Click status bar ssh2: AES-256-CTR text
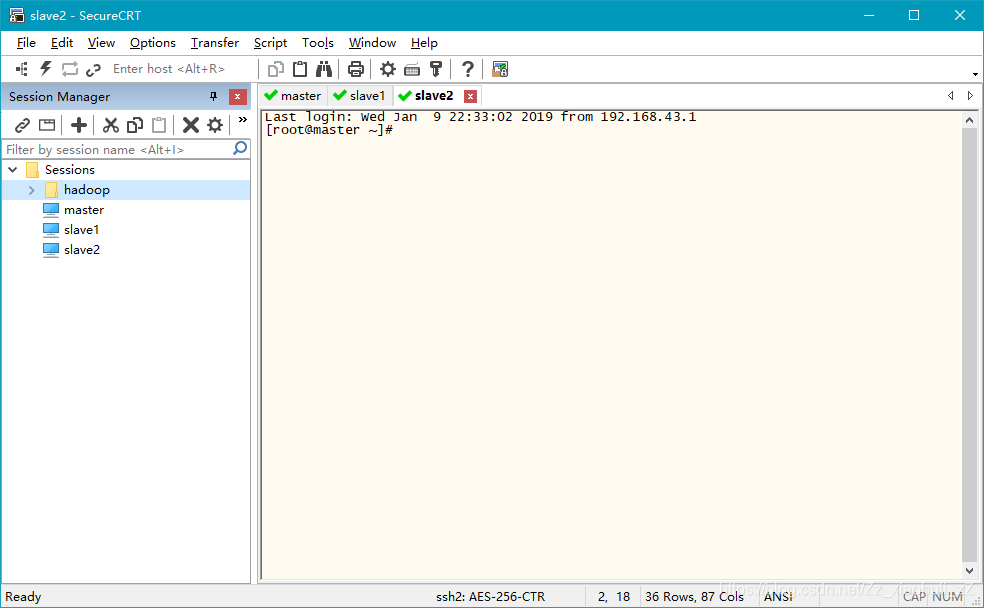This screenshot has height=608, width=984. click(x=491, y=597)
